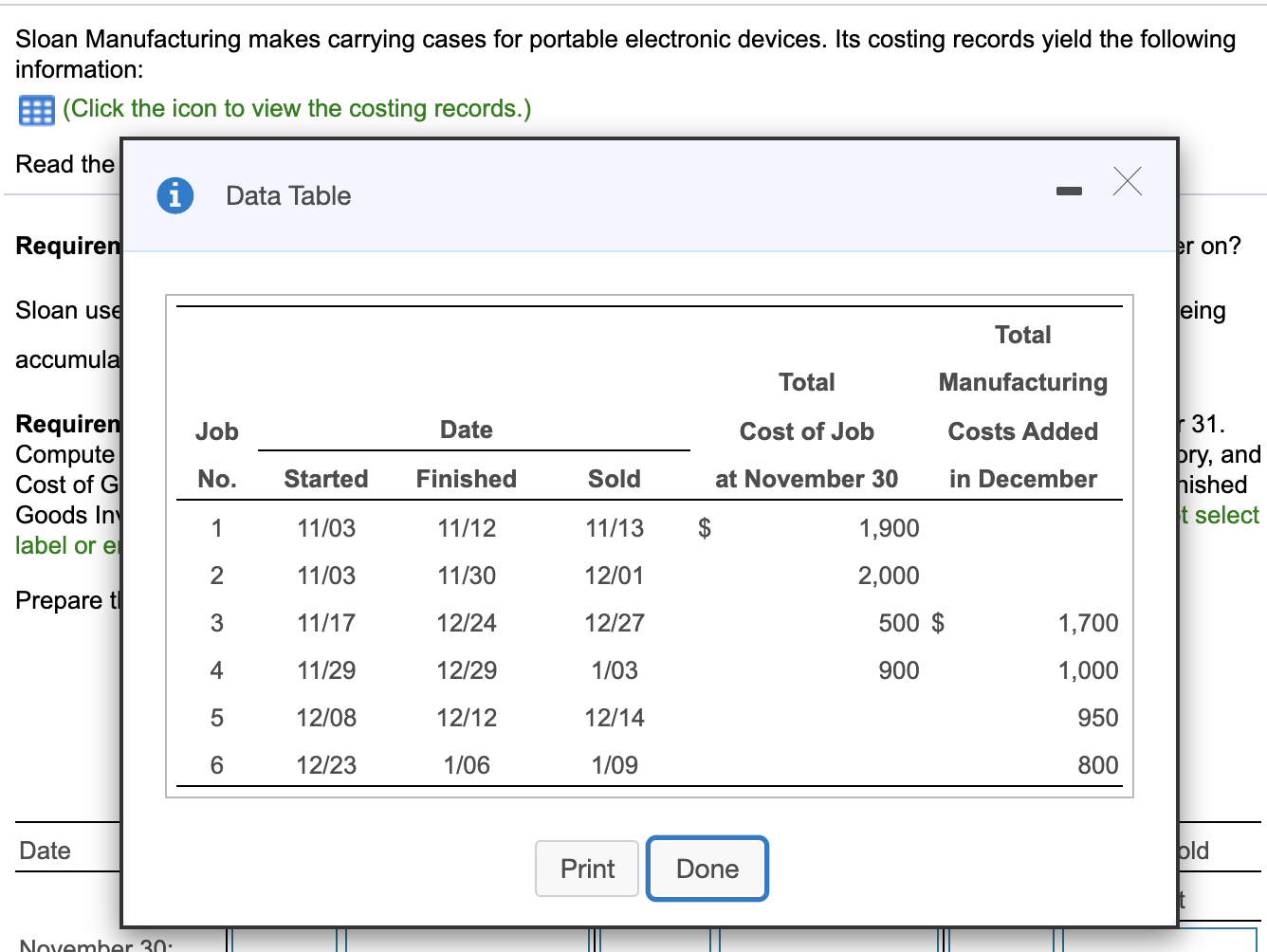The width and height of the screenshot is (1267, 952).
Task: Select the 1,700 December cost of Job 3
Action: [1089, 623]
